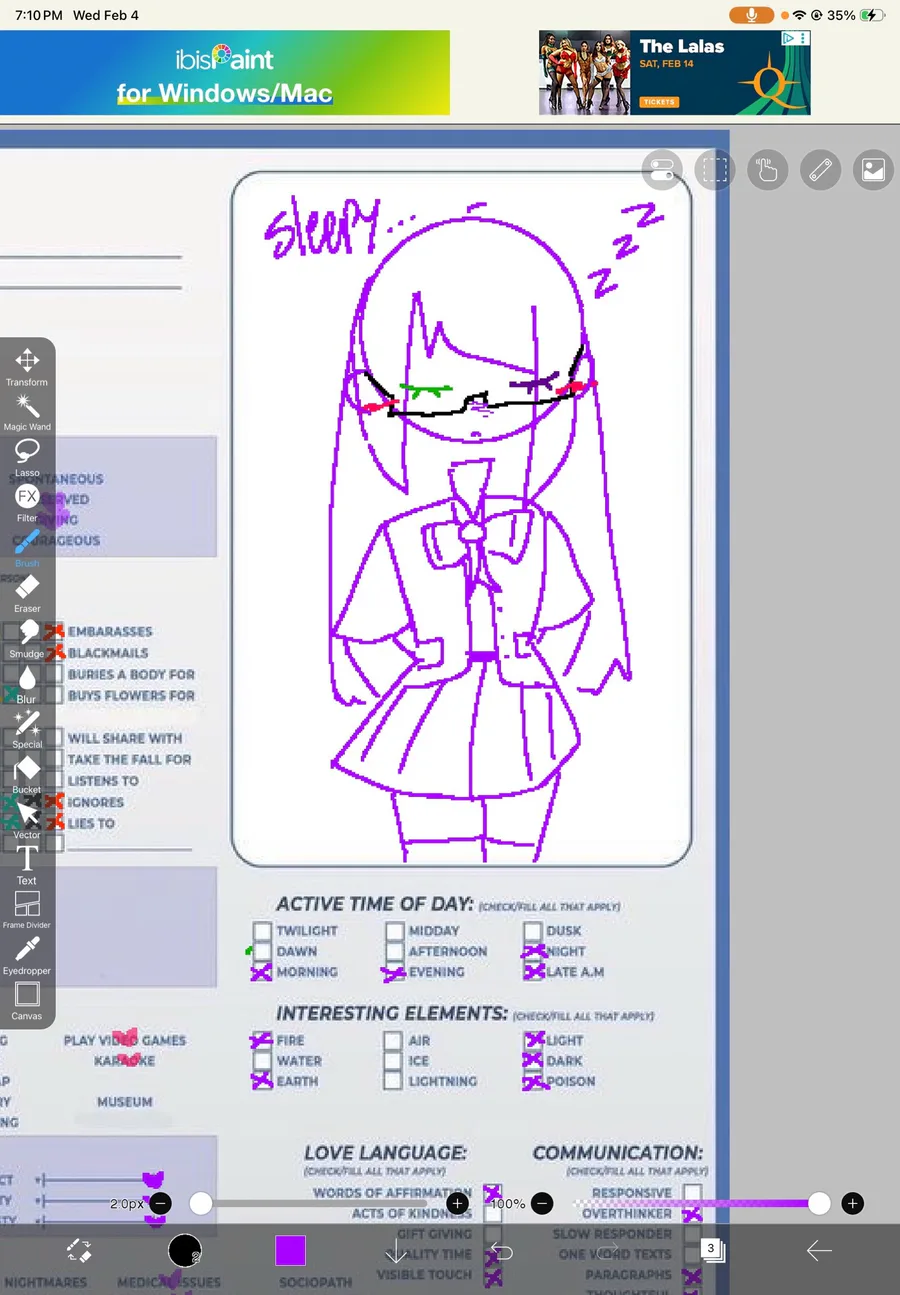Undo the last stroke
Viewport: 900px width, 1295px height.
[502, 1251]
